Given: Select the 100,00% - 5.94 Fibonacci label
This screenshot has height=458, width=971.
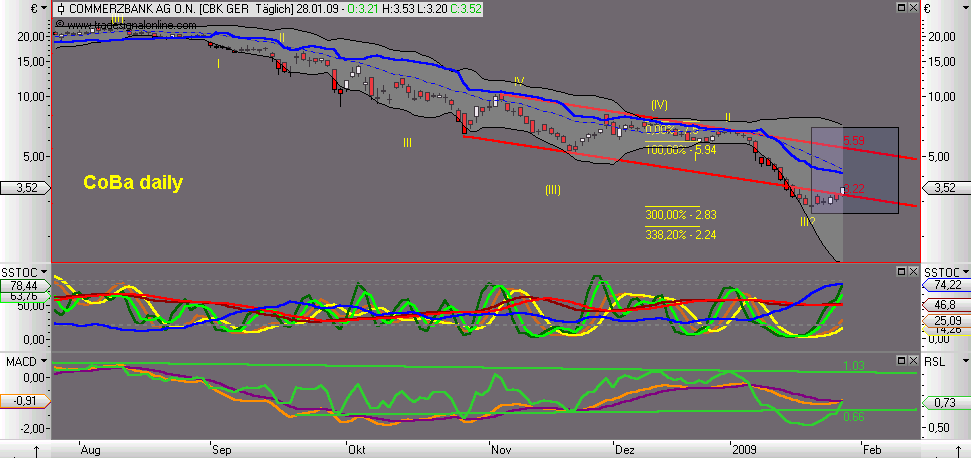Looking at the screenshot, I should pyautogui.click(x=681, y=149).
